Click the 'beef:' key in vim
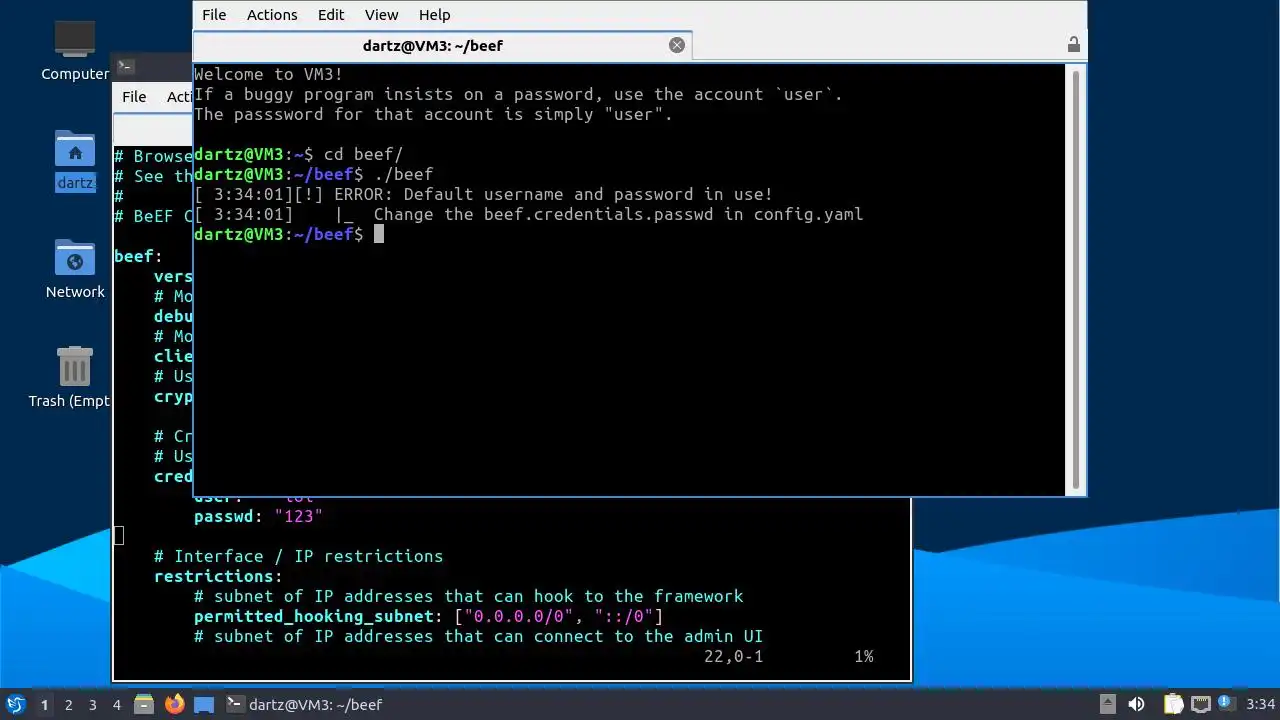 point(138,256)
